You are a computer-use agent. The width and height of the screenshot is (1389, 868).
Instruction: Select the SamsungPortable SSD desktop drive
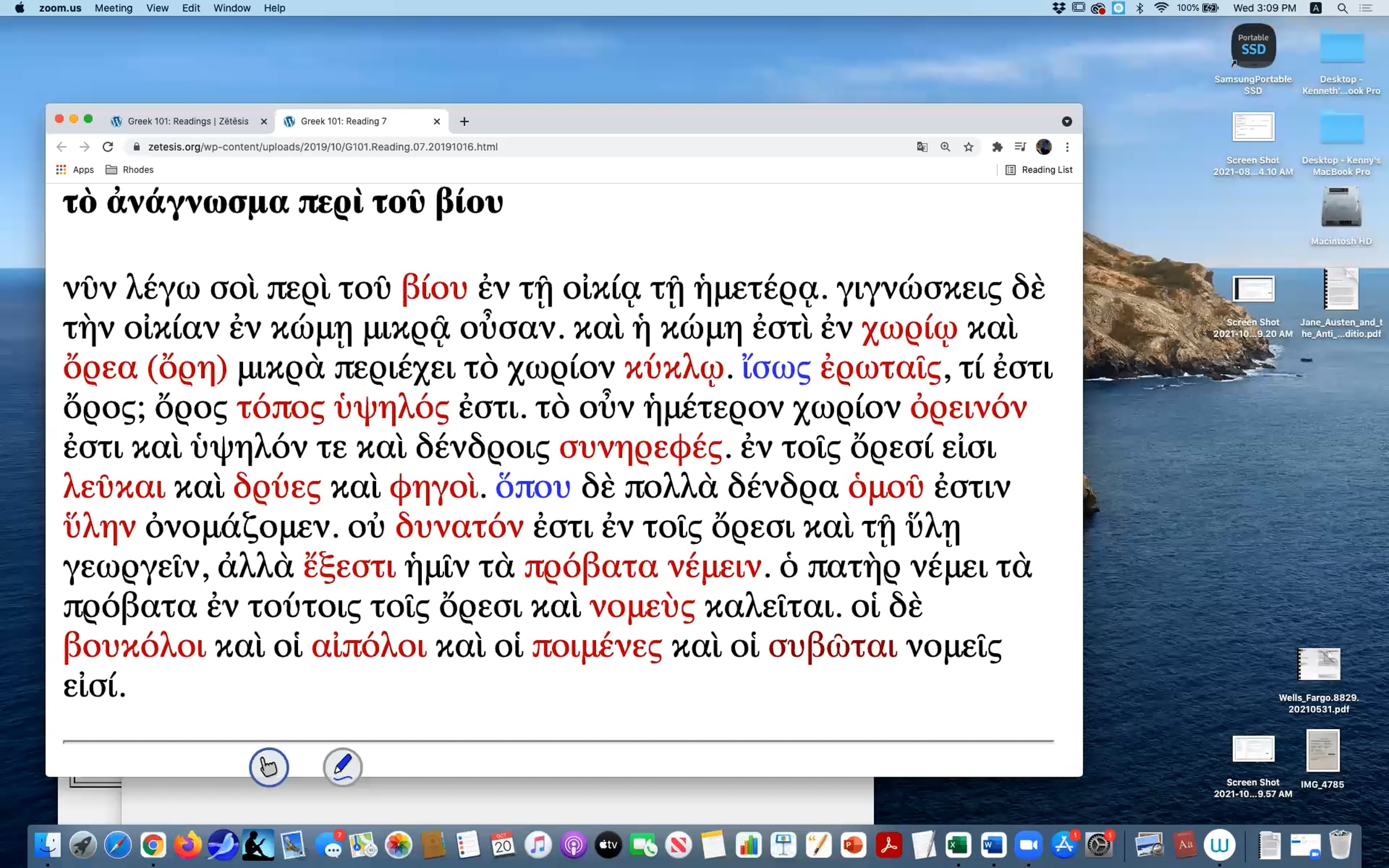(1253, 59)
